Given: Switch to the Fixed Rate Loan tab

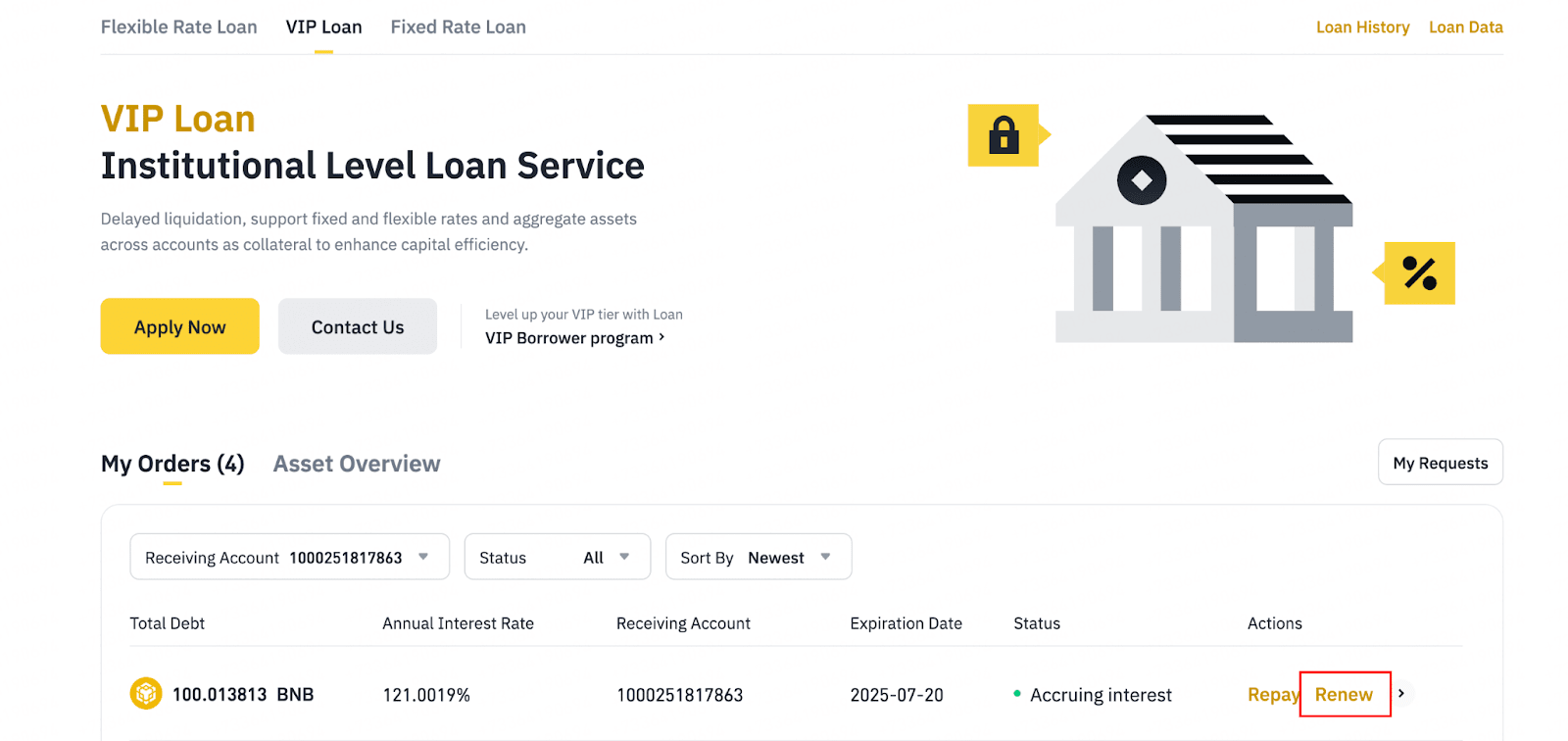Looking at the screenshot, I should pos(458,27).
